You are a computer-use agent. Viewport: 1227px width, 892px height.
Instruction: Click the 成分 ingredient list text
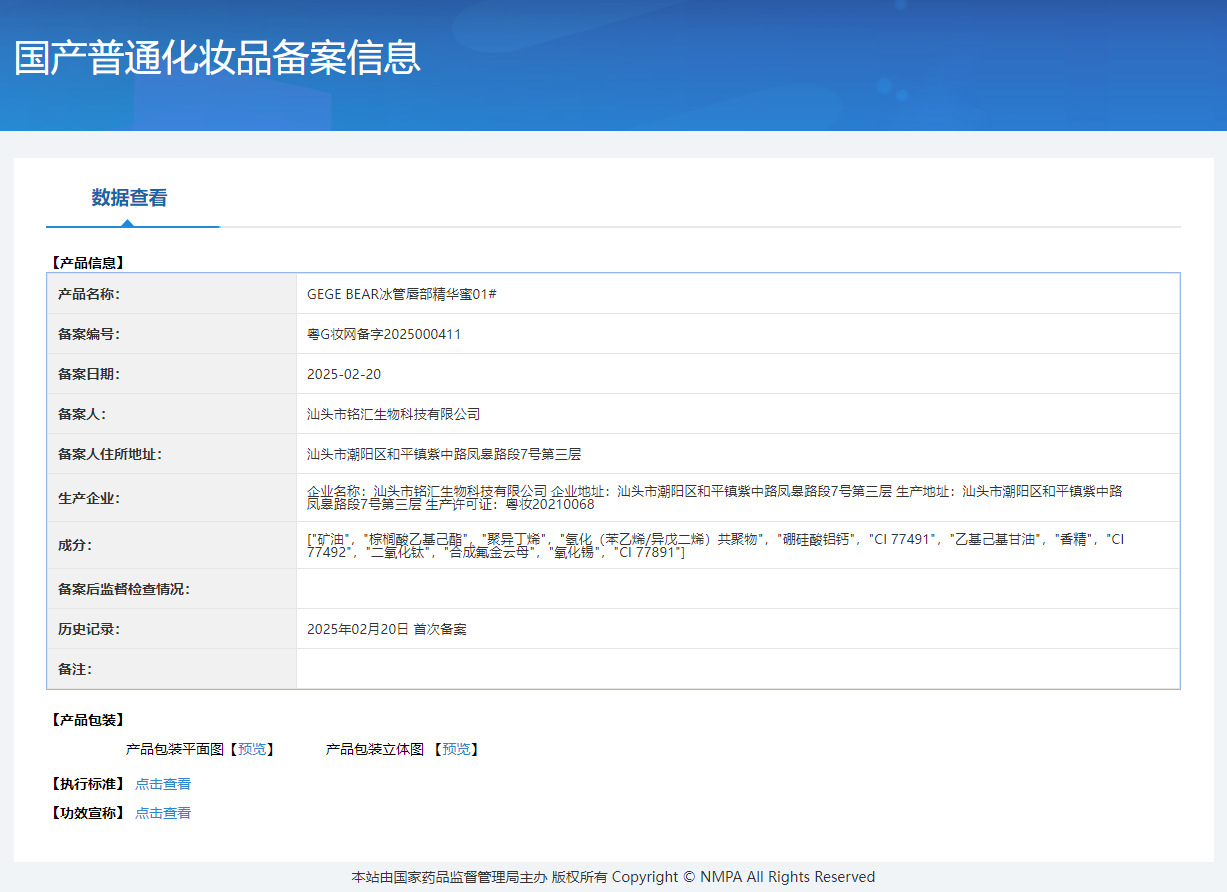pos(716,545)
